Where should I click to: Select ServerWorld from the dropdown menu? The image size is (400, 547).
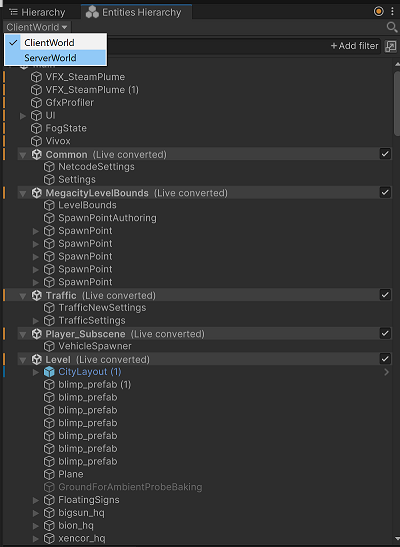(55, 58)
